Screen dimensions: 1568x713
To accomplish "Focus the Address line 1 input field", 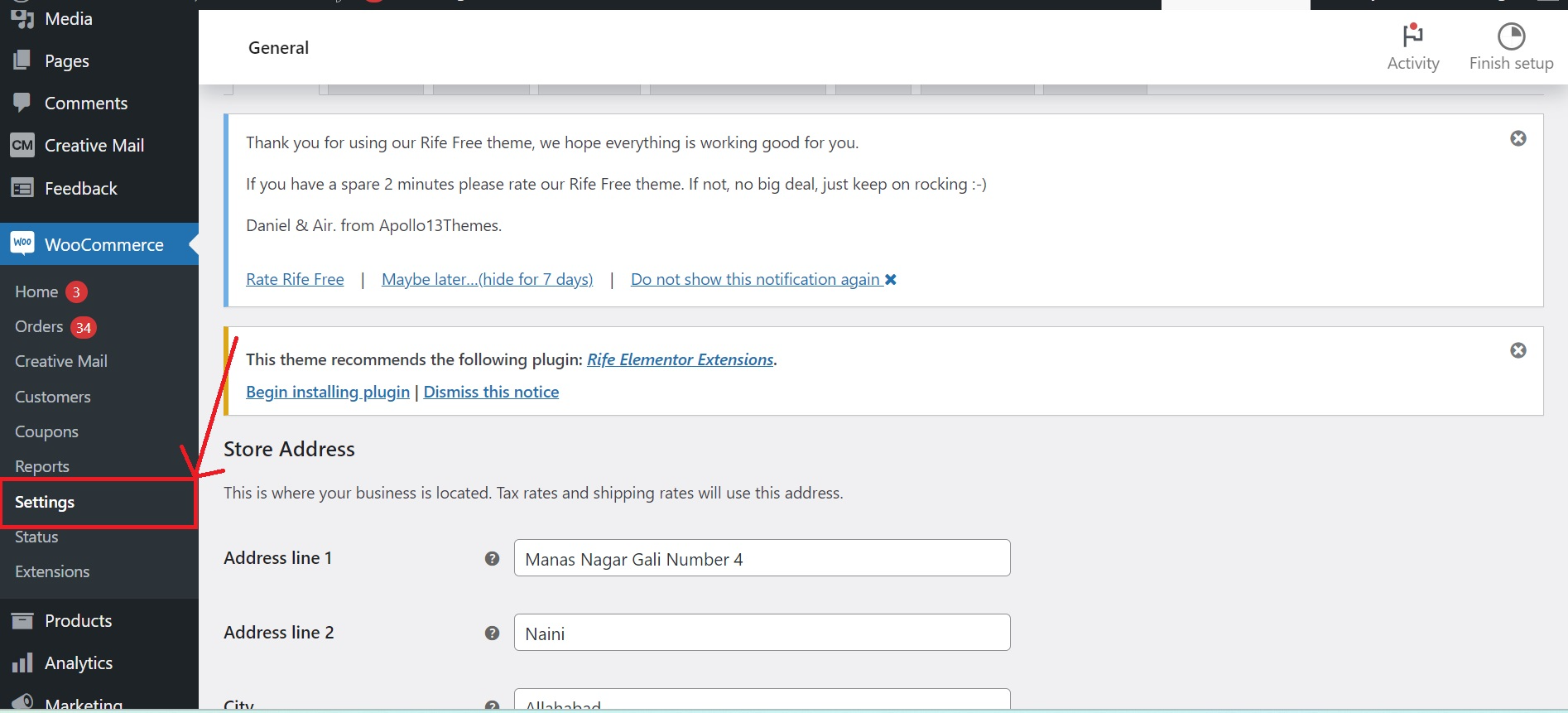I will (762, 559).
